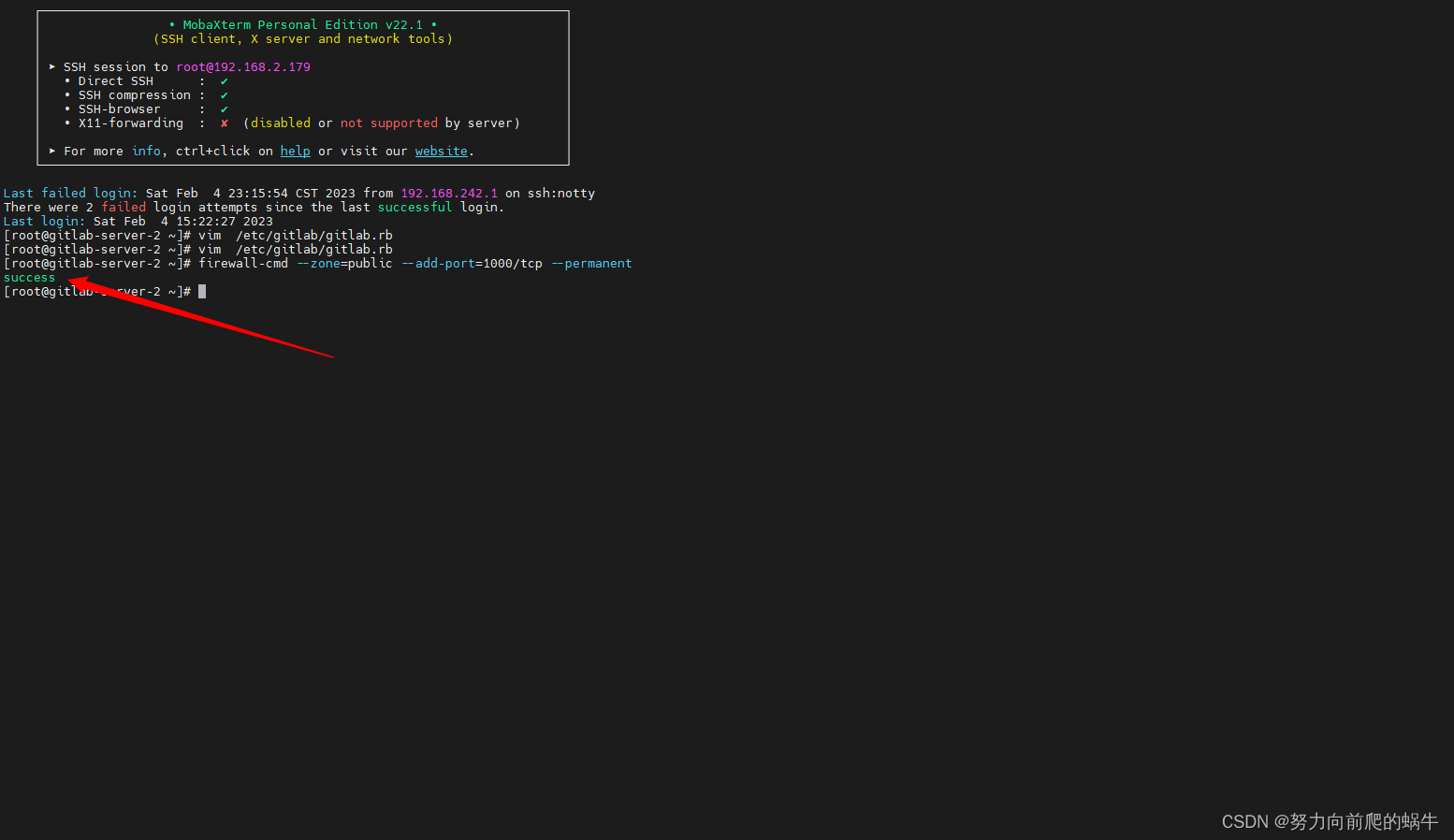This screenshot has width=1454, height=840.
Task: Click 'There were 2 failed login attempts' line
Action: coord(254,207)
